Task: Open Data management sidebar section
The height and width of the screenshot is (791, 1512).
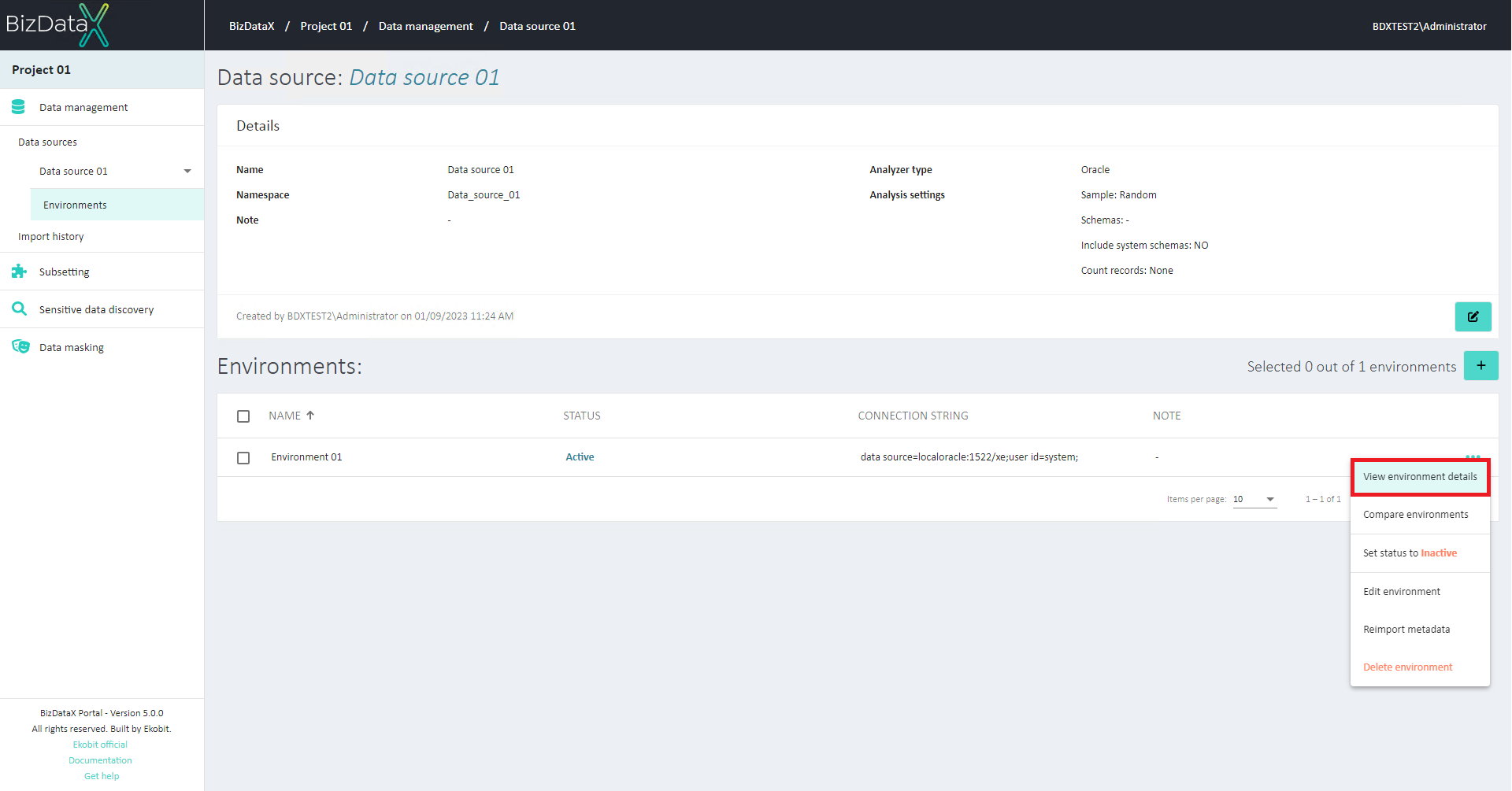Action: tap(102, 107)
